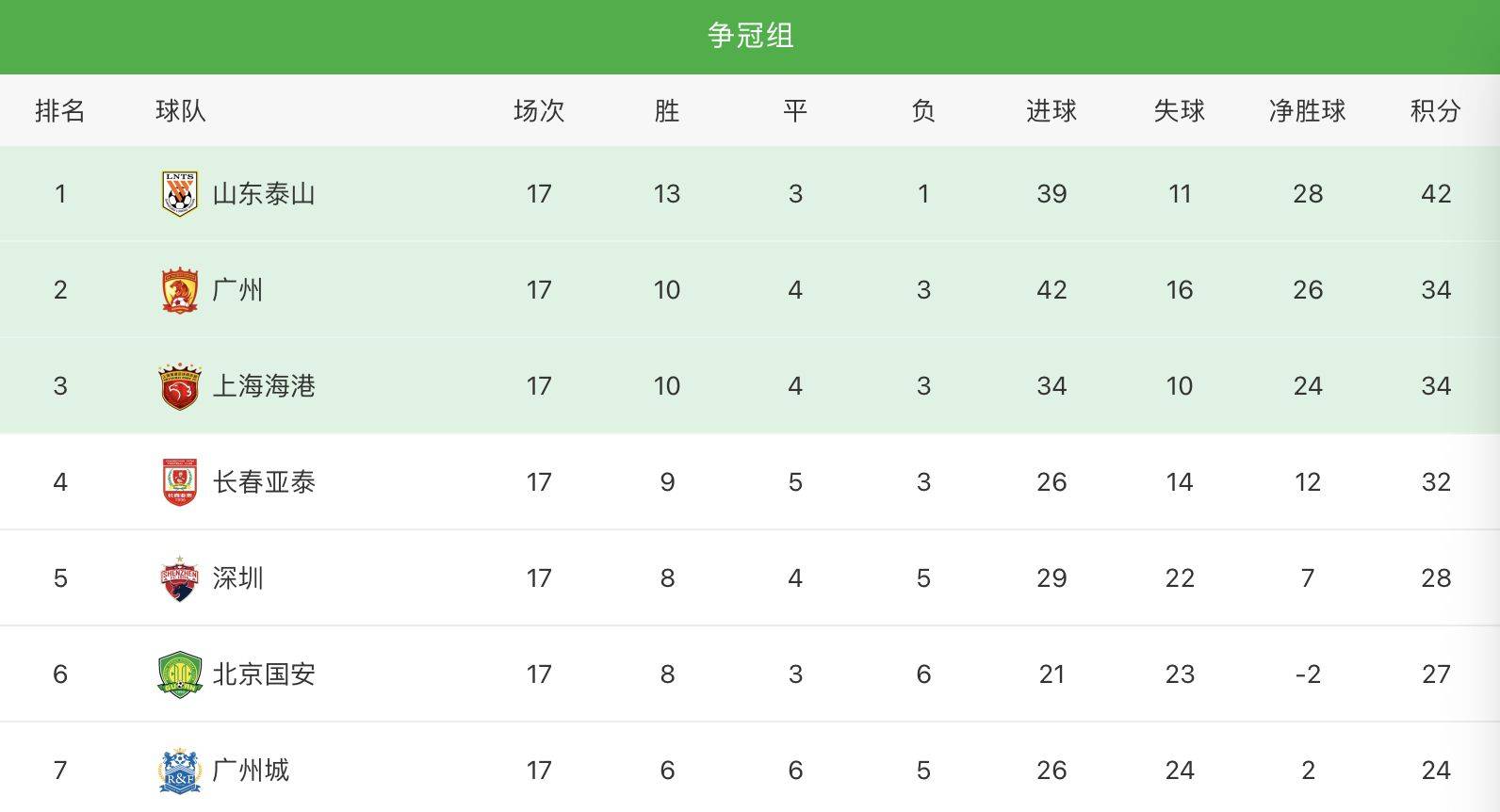1500x812 pixels.
Task: Open the 上海海港 team name link
Action: click(264, 386)
